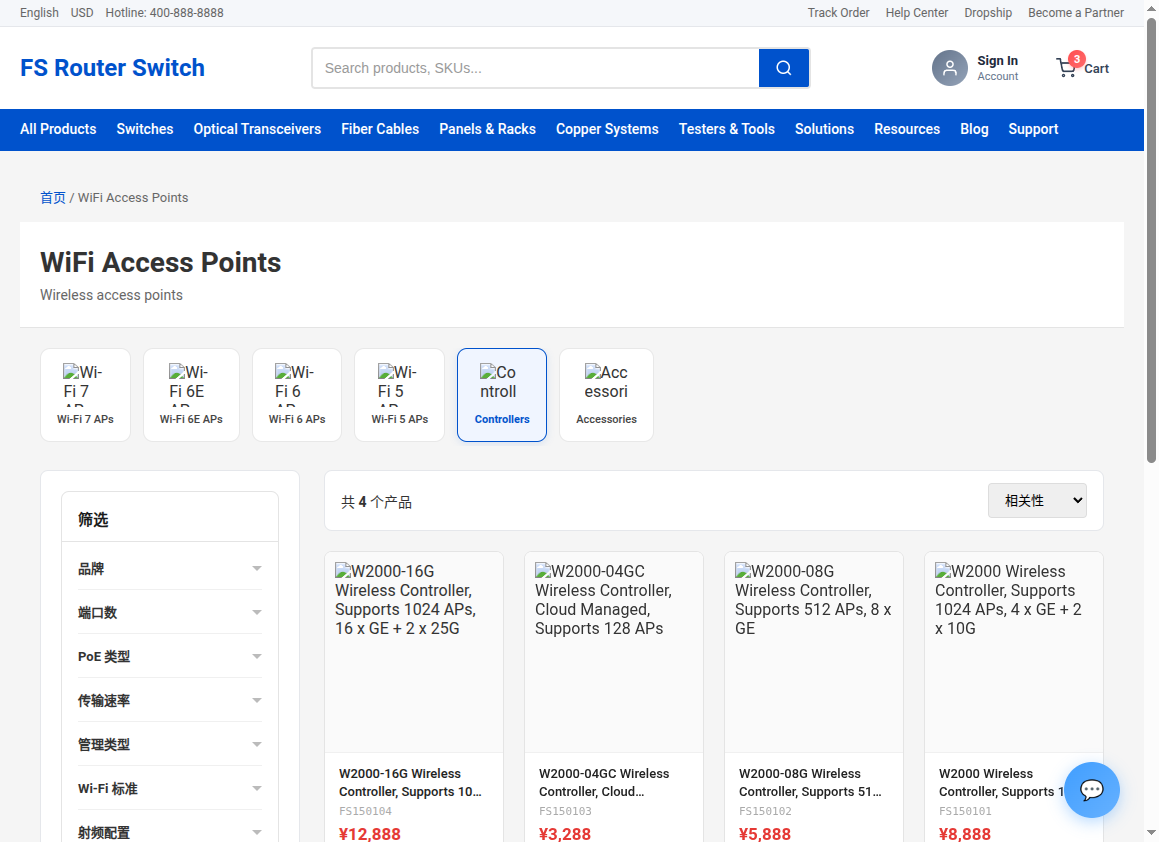Image resolution: width=1159 pixels, height=842 pixels.
Task: Expand the 端口数 filter
Action: tap(170, 612)
